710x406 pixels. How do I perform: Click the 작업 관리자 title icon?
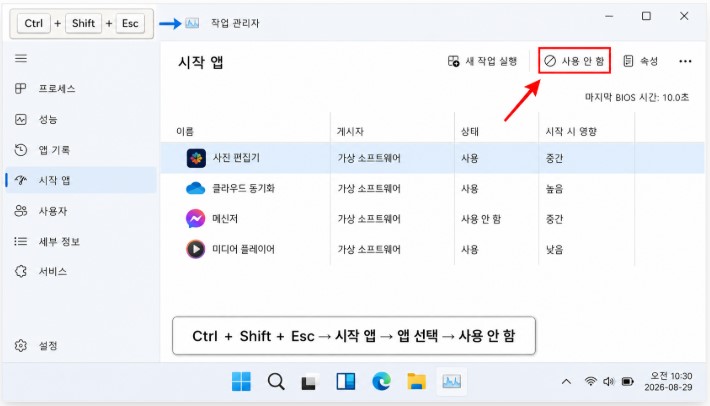tap(192, 23)
